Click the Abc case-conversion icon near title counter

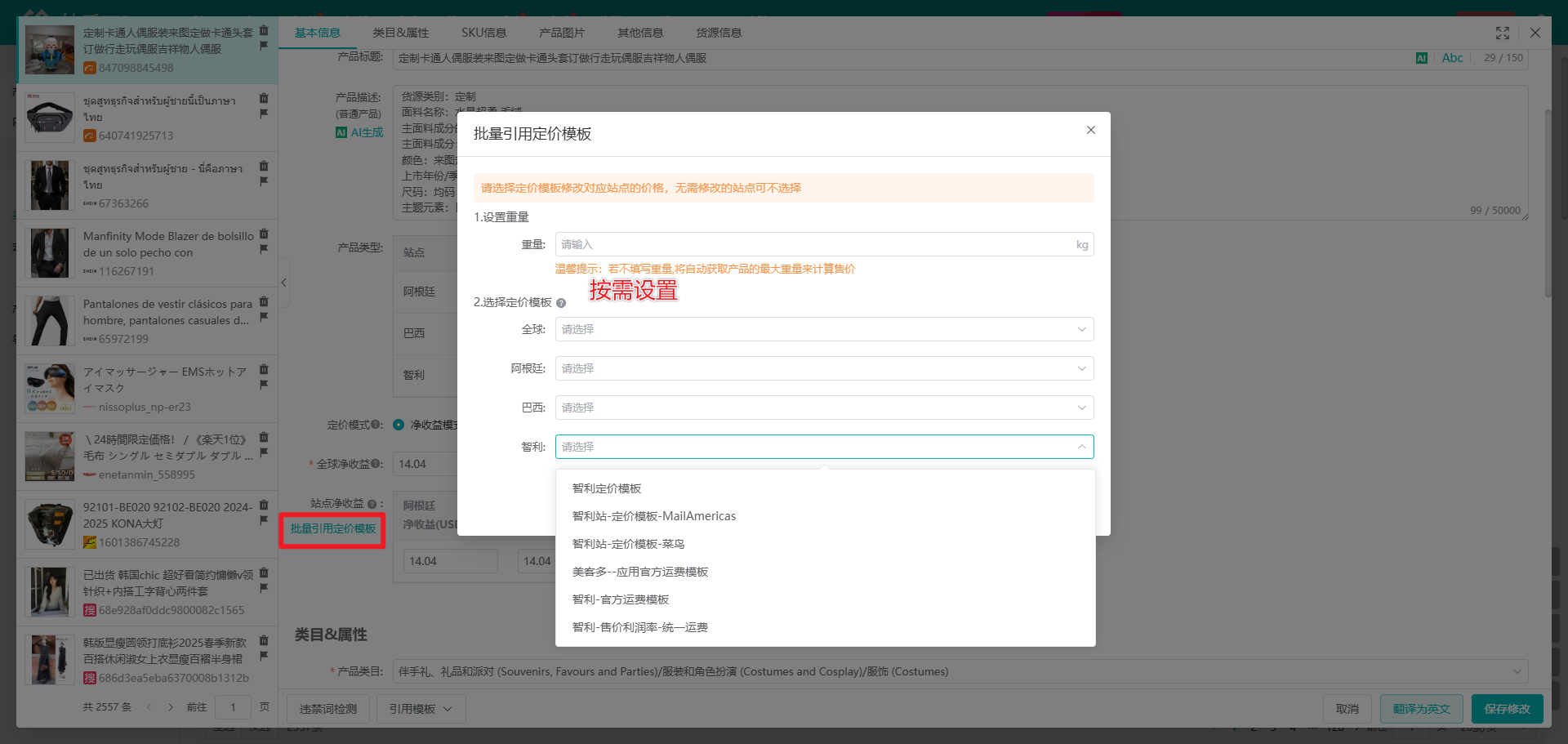[1453, 58]
